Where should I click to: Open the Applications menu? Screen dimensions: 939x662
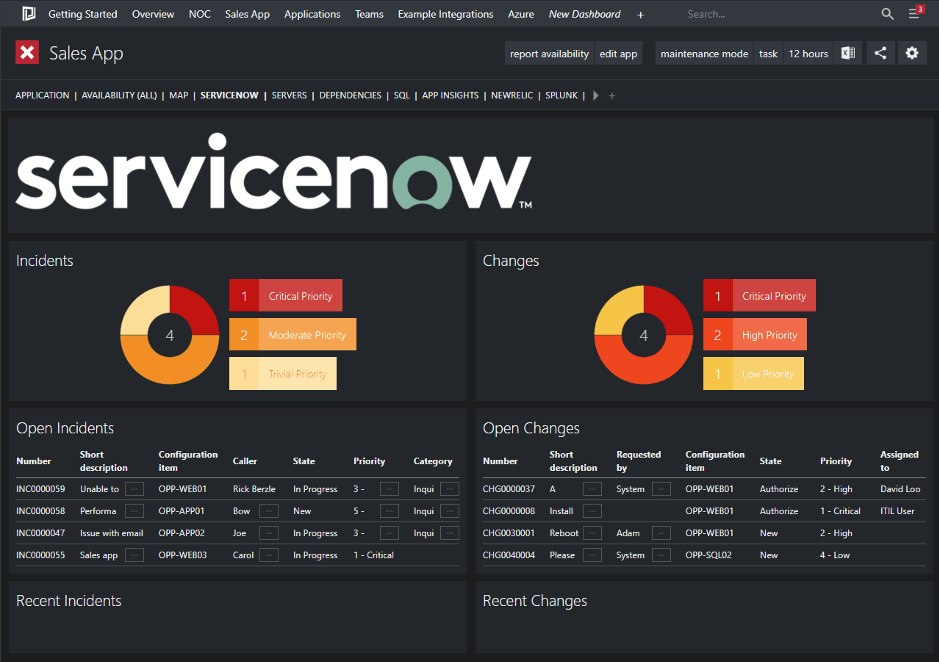click(x=312, y=14)
